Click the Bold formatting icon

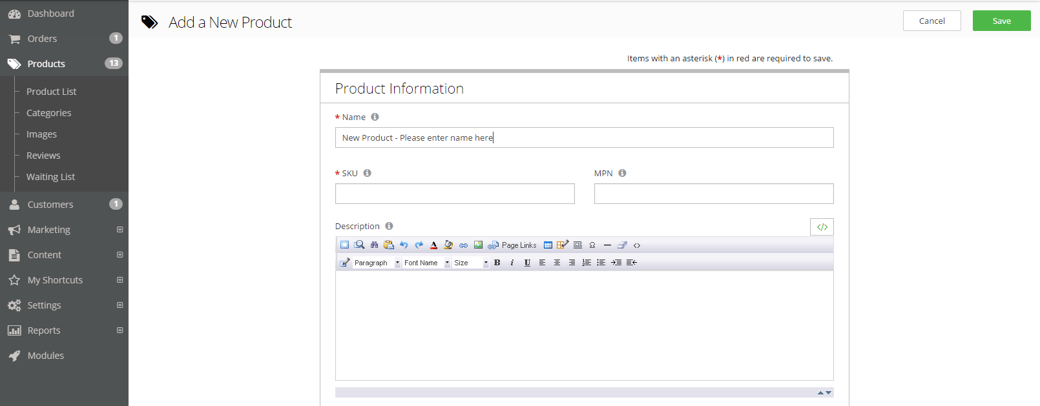pos(497,263)
